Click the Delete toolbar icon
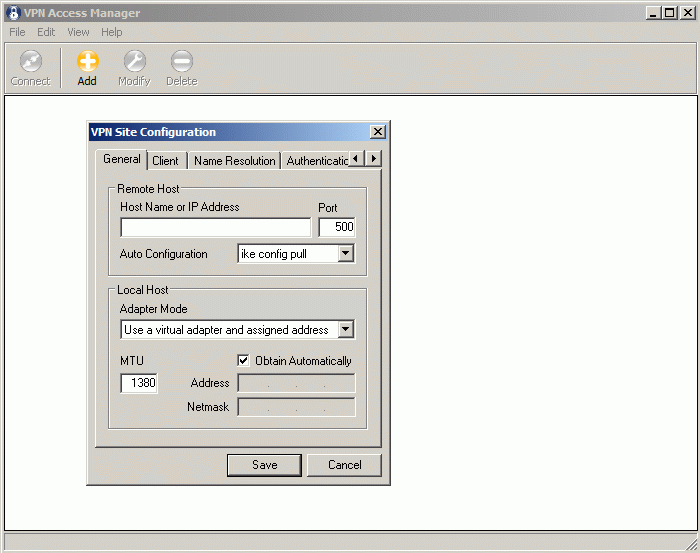This screenshot has height=553, width=700. [x=182, y=61]
